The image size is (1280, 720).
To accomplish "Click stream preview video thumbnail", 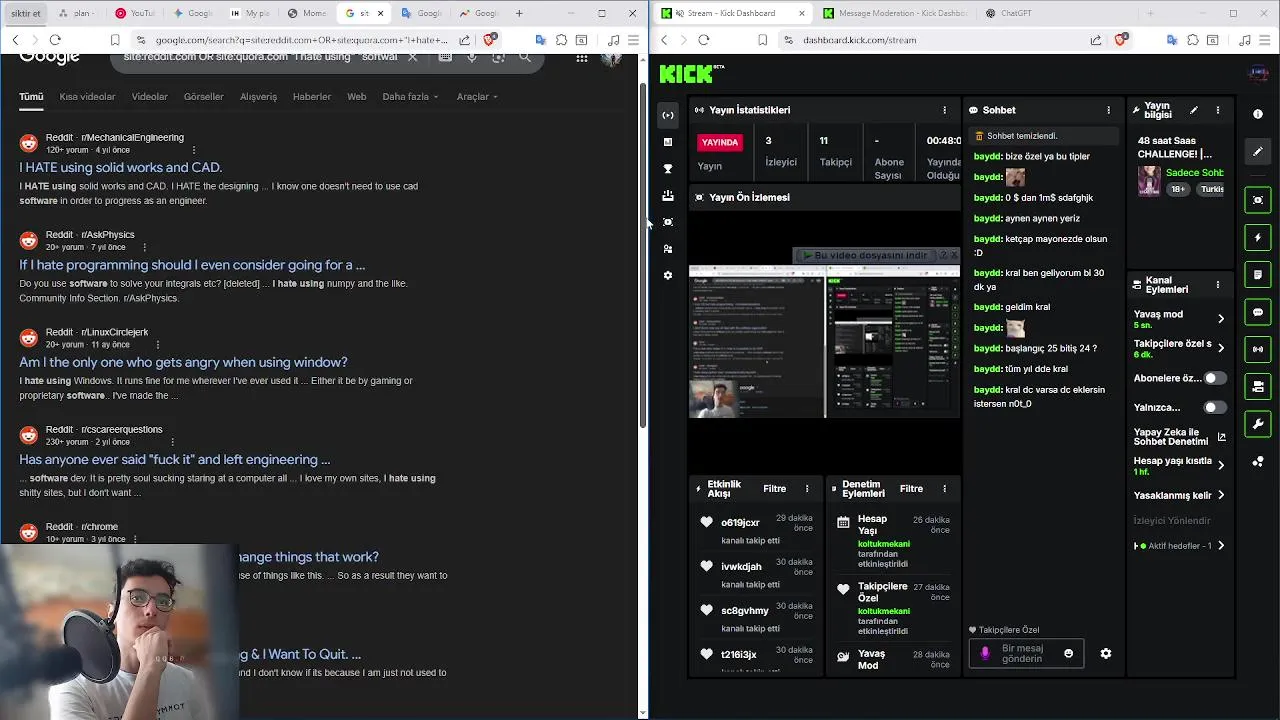I will click(824, 341).
